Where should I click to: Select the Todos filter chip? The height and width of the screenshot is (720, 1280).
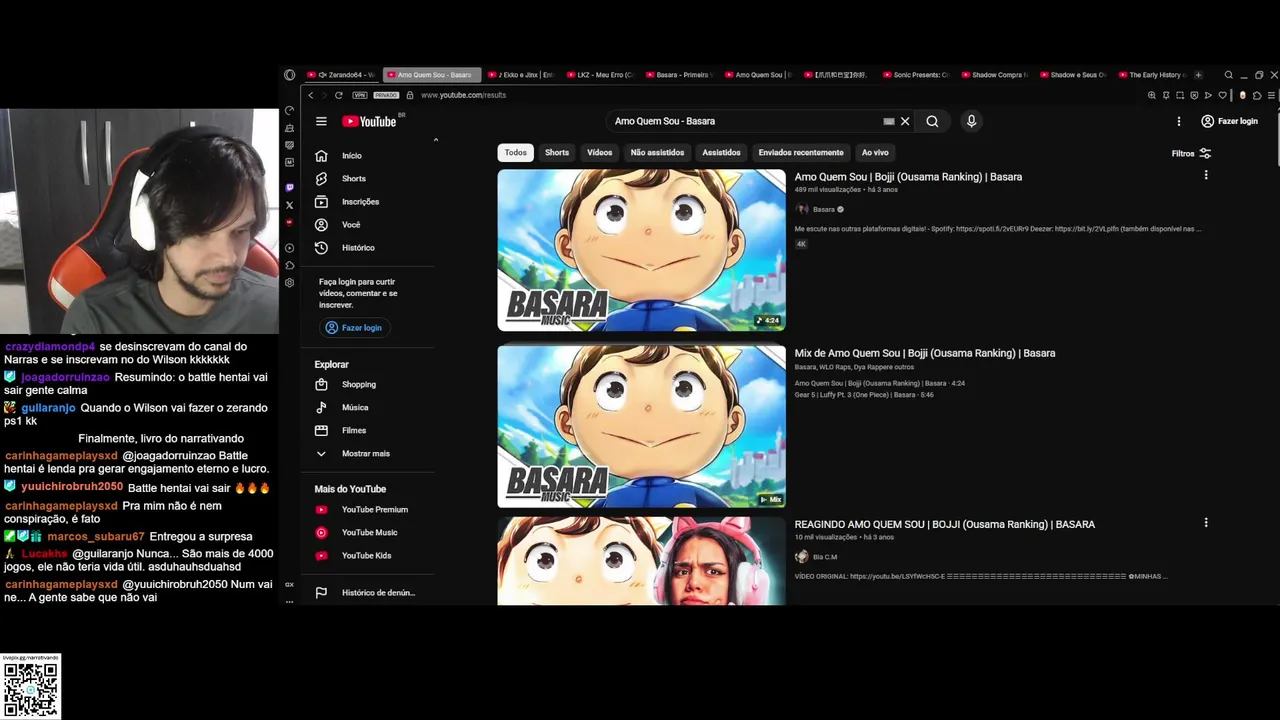[515, 153]
